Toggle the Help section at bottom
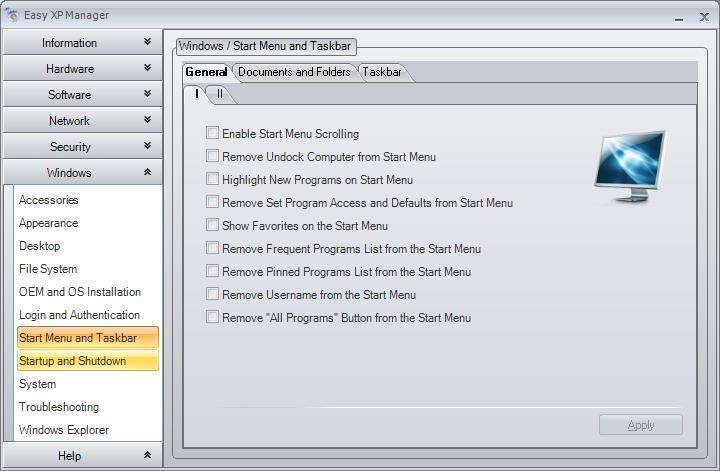Screen dimensions: 720x471 click(x=83, y=455)
